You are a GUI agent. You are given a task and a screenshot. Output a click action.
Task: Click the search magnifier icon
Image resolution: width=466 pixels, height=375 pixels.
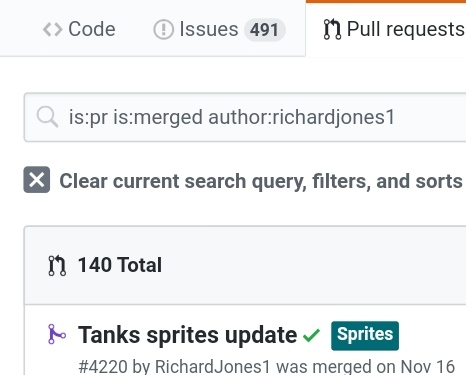point(47,117)
